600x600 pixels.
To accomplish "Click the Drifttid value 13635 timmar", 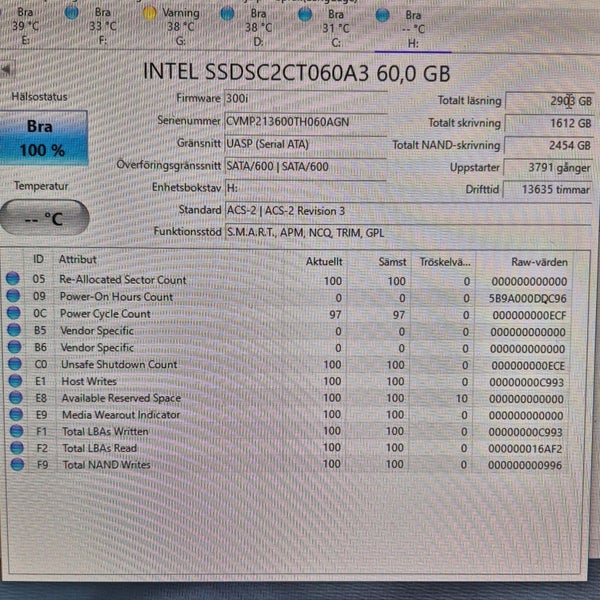I will click(x=547, y=190).
